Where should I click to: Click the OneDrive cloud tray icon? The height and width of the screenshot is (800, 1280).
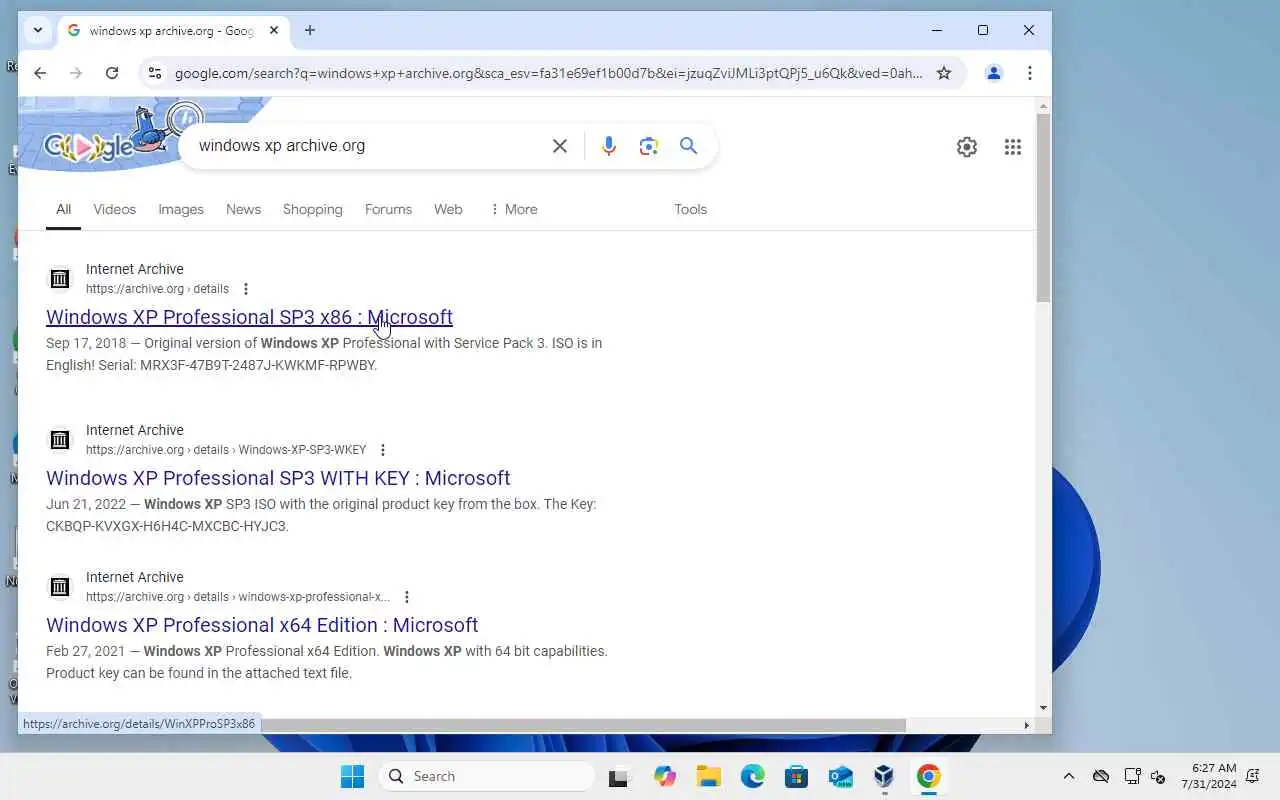click(1101, 776)
